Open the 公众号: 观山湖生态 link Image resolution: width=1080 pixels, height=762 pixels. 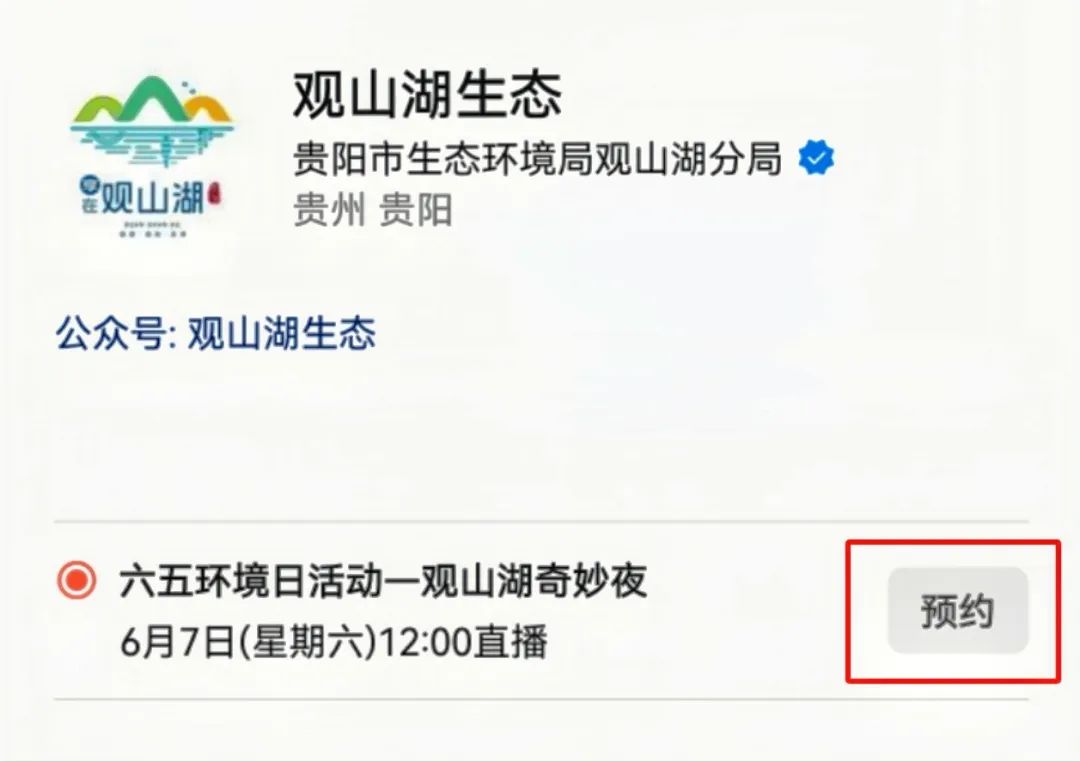[216, 333]
